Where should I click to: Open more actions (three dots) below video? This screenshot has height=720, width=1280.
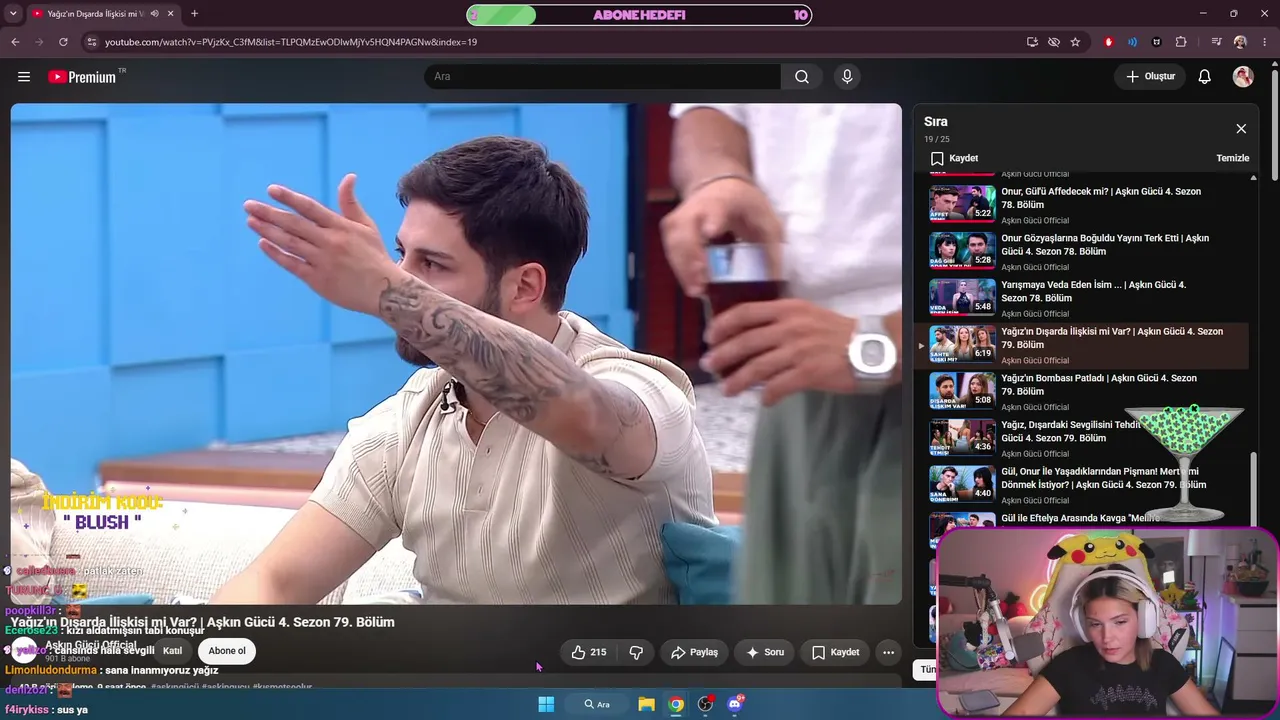pos(888,652)
